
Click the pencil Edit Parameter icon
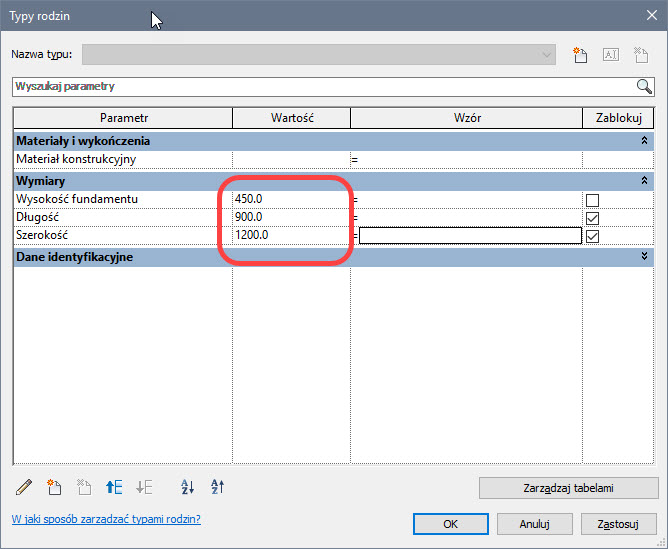tap(25, 488)
